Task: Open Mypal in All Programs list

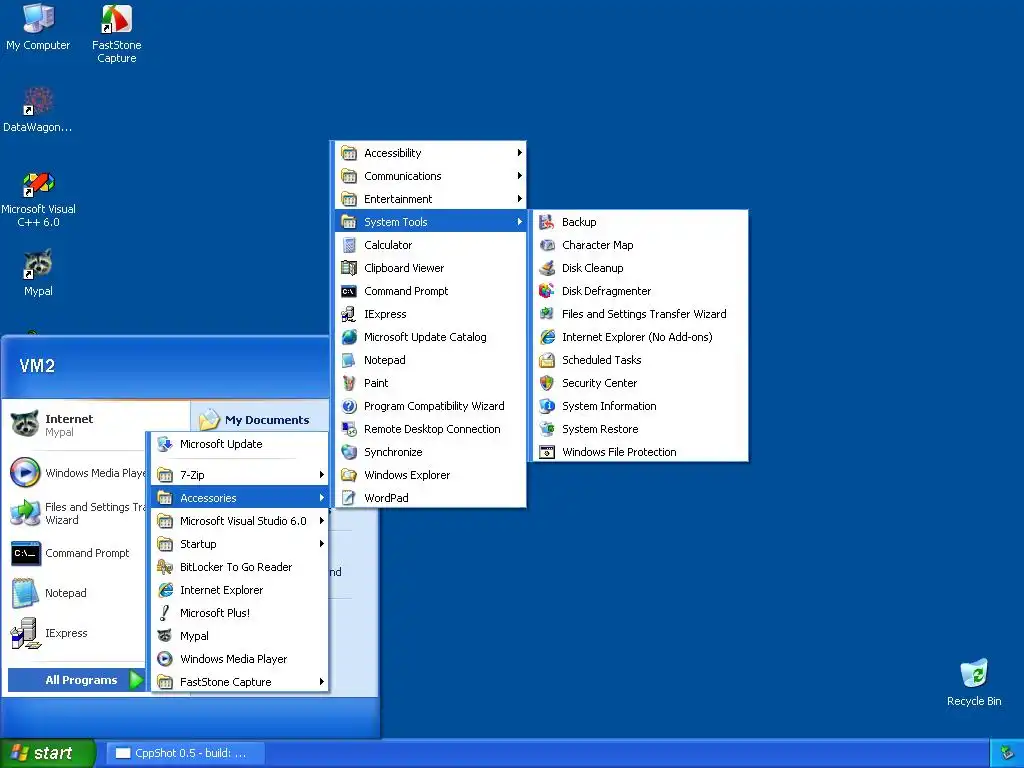Action: click(x=240, y=635)
